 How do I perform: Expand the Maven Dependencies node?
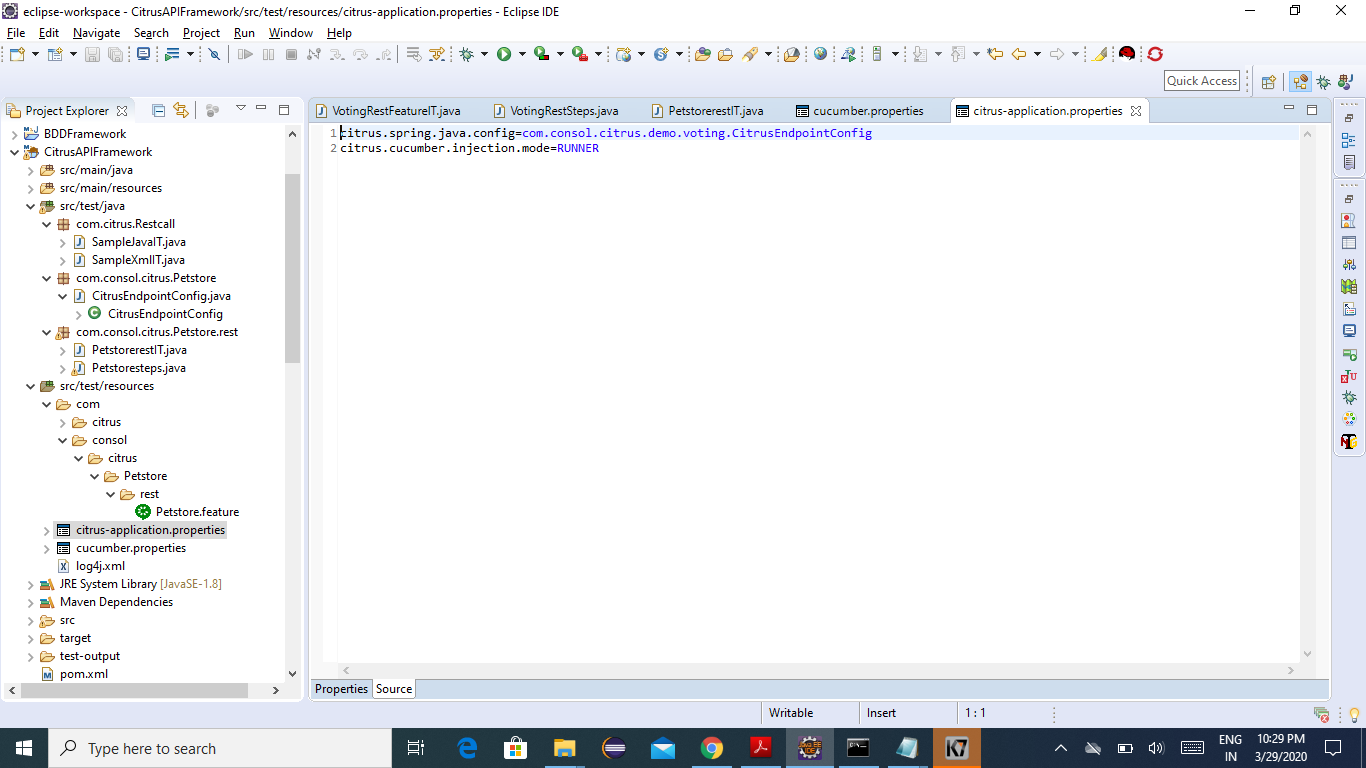pyautogui.click(x=30, y=602)
